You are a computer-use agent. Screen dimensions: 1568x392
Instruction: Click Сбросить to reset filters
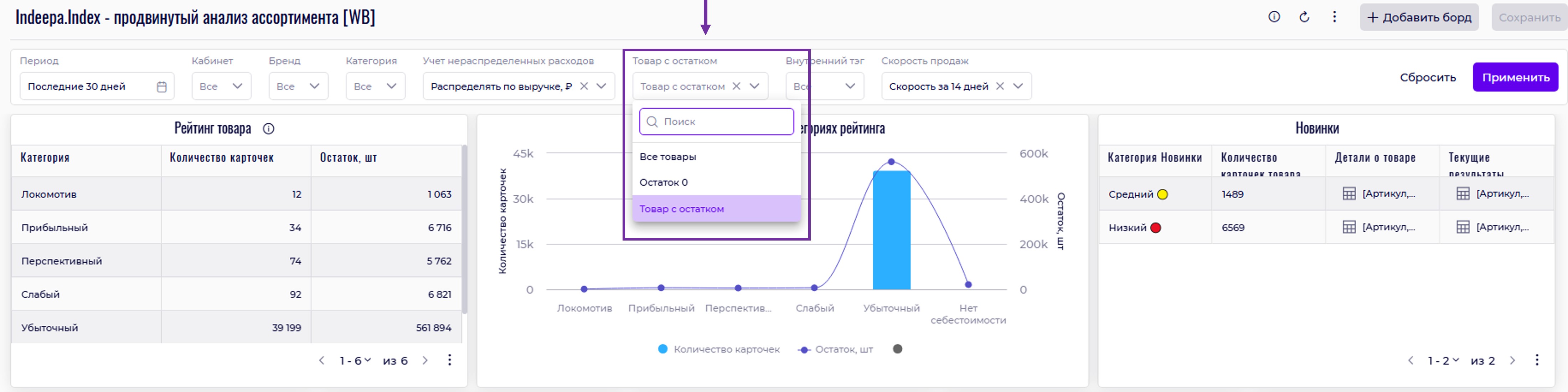1427,77
